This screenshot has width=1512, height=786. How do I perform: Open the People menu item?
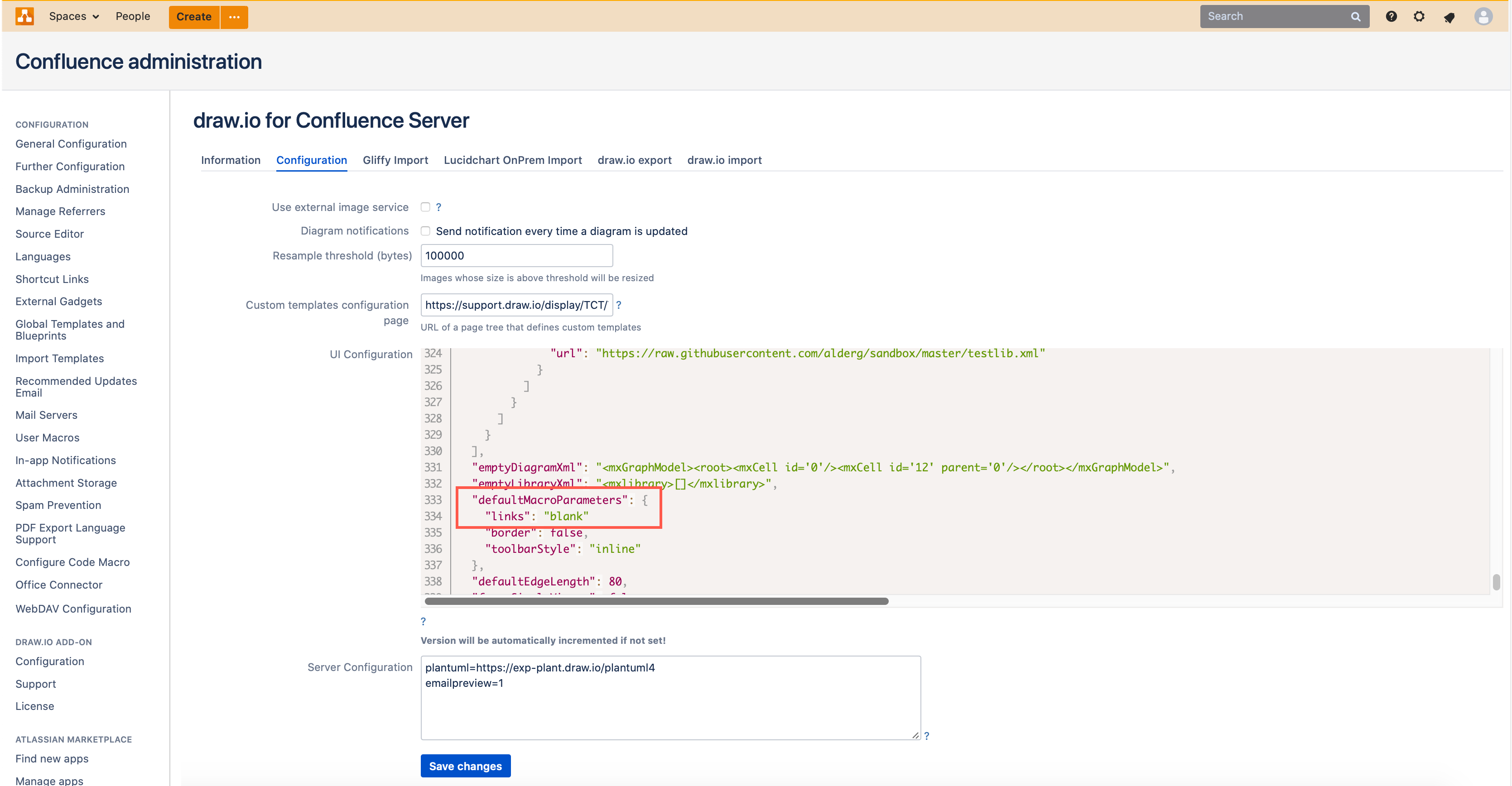(x=133, y=16)
